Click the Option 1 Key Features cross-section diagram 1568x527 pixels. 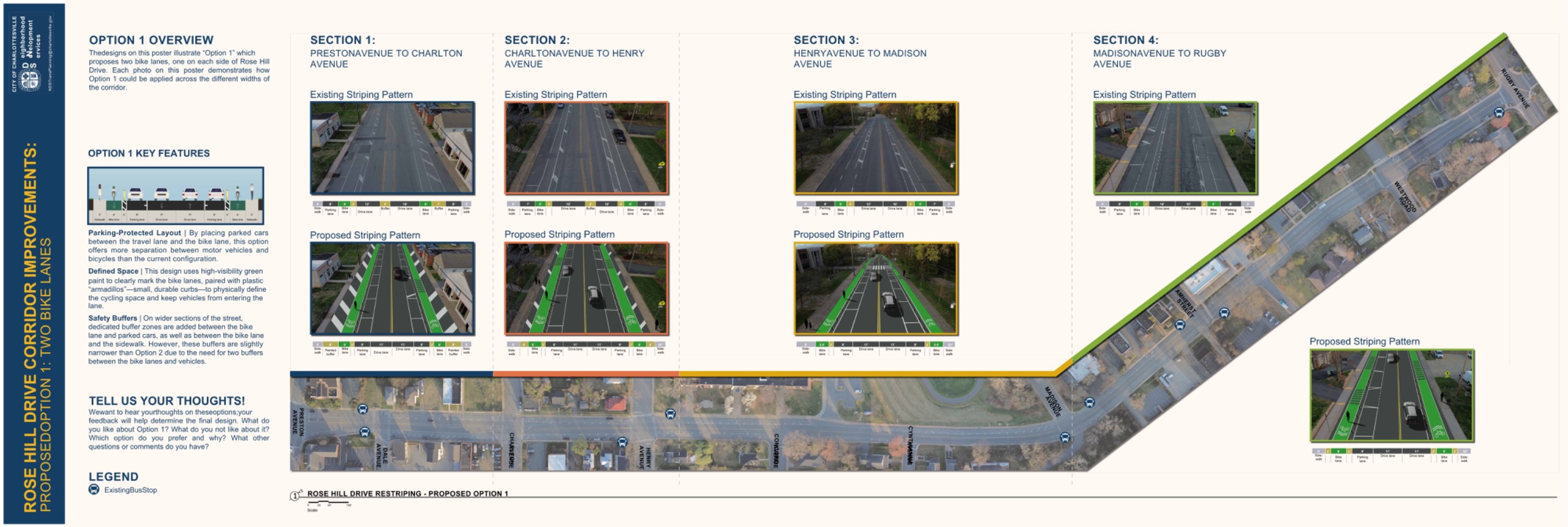click(x=176, y=196)
